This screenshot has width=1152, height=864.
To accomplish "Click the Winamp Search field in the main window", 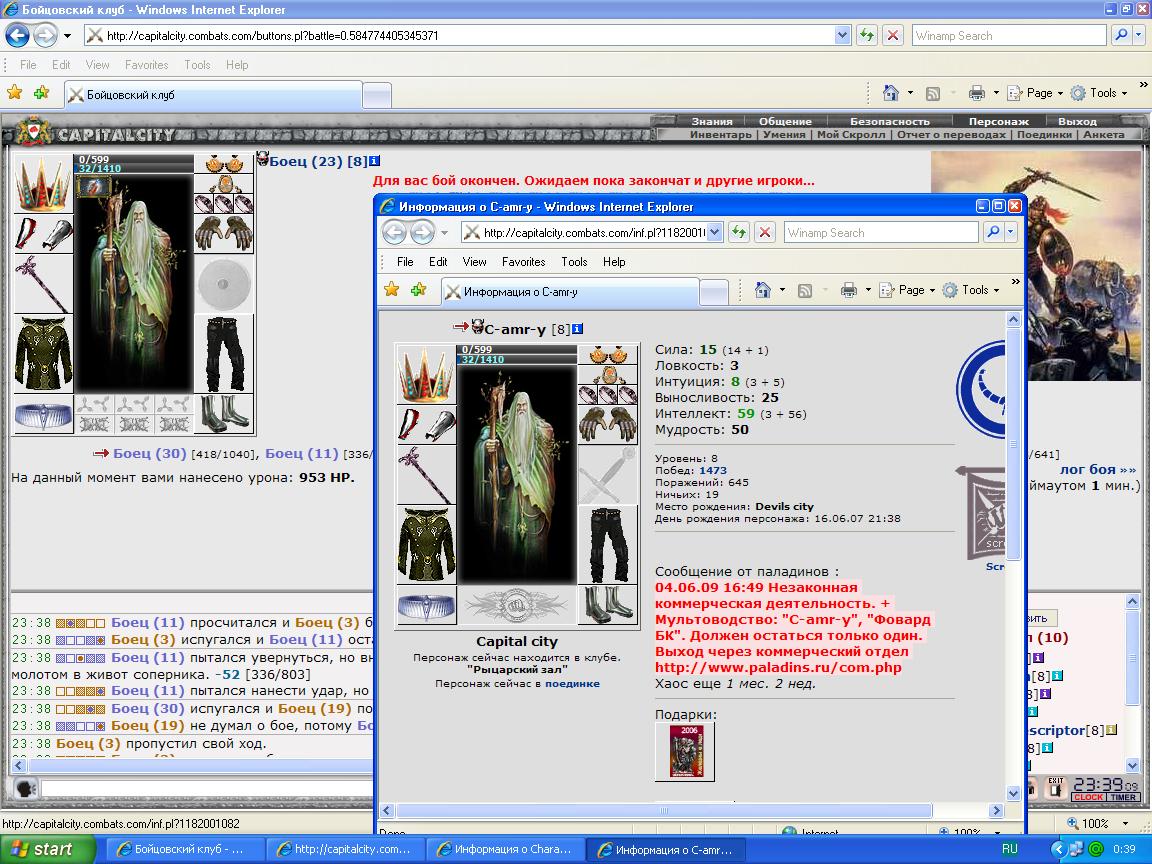I will (1009, 35).
